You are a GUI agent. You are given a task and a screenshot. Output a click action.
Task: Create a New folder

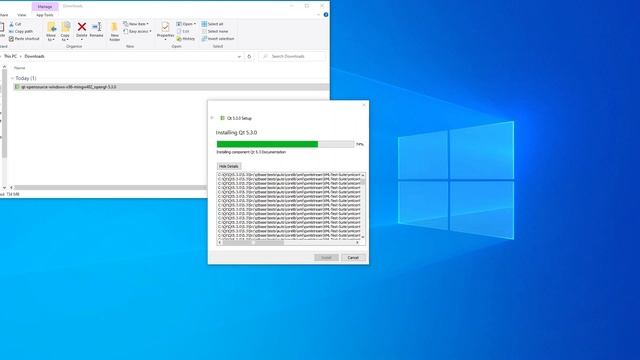115,31
